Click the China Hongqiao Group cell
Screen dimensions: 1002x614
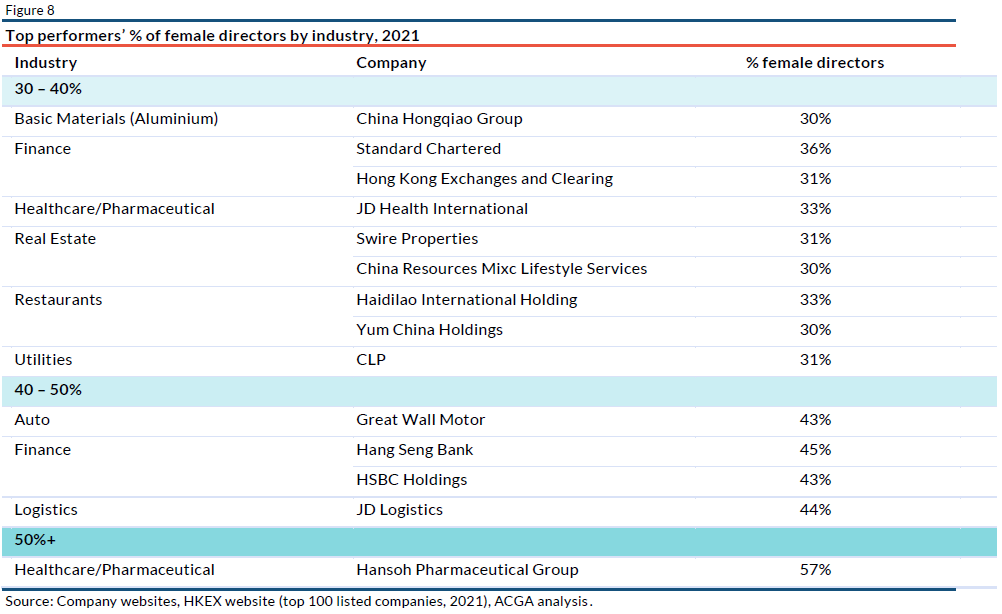(x=439, y=119)
